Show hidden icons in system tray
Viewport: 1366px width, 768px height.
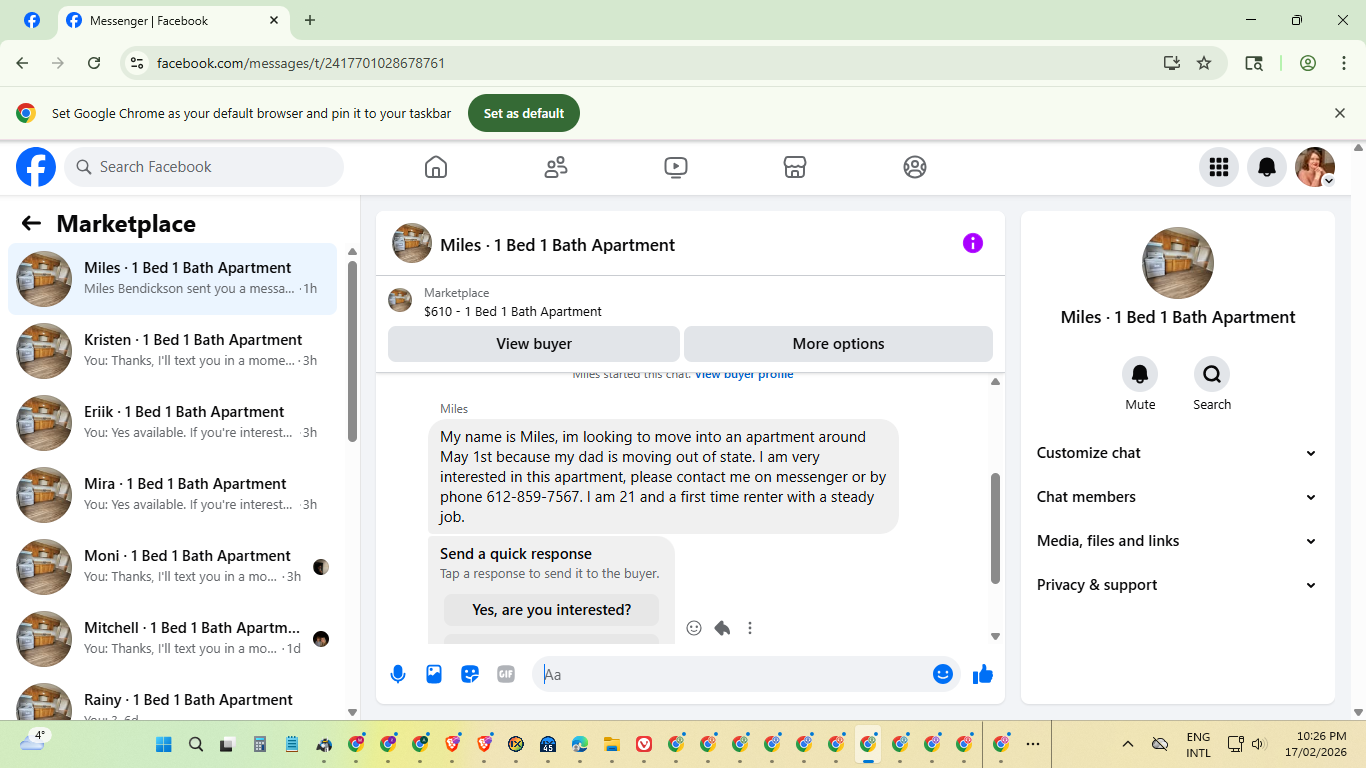tap(1128, 744)
